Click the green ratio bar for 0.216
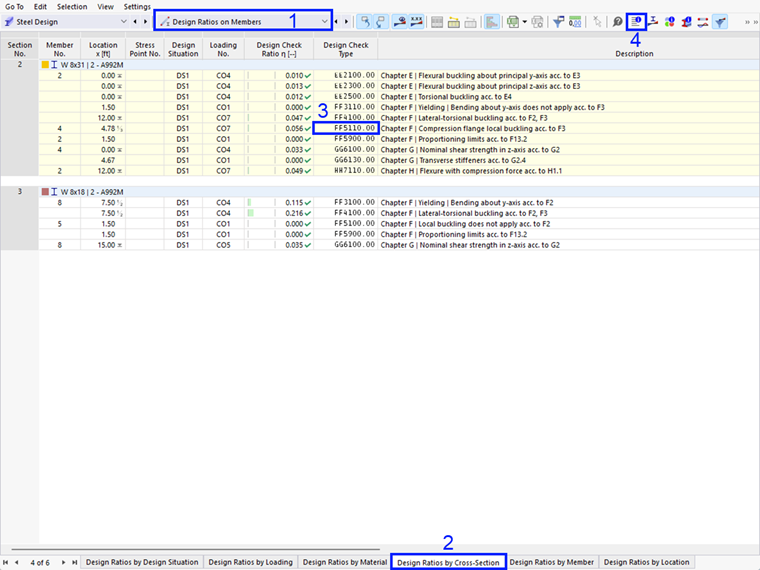The height and width of the screenshot is (570, 760). pos(251,213)
